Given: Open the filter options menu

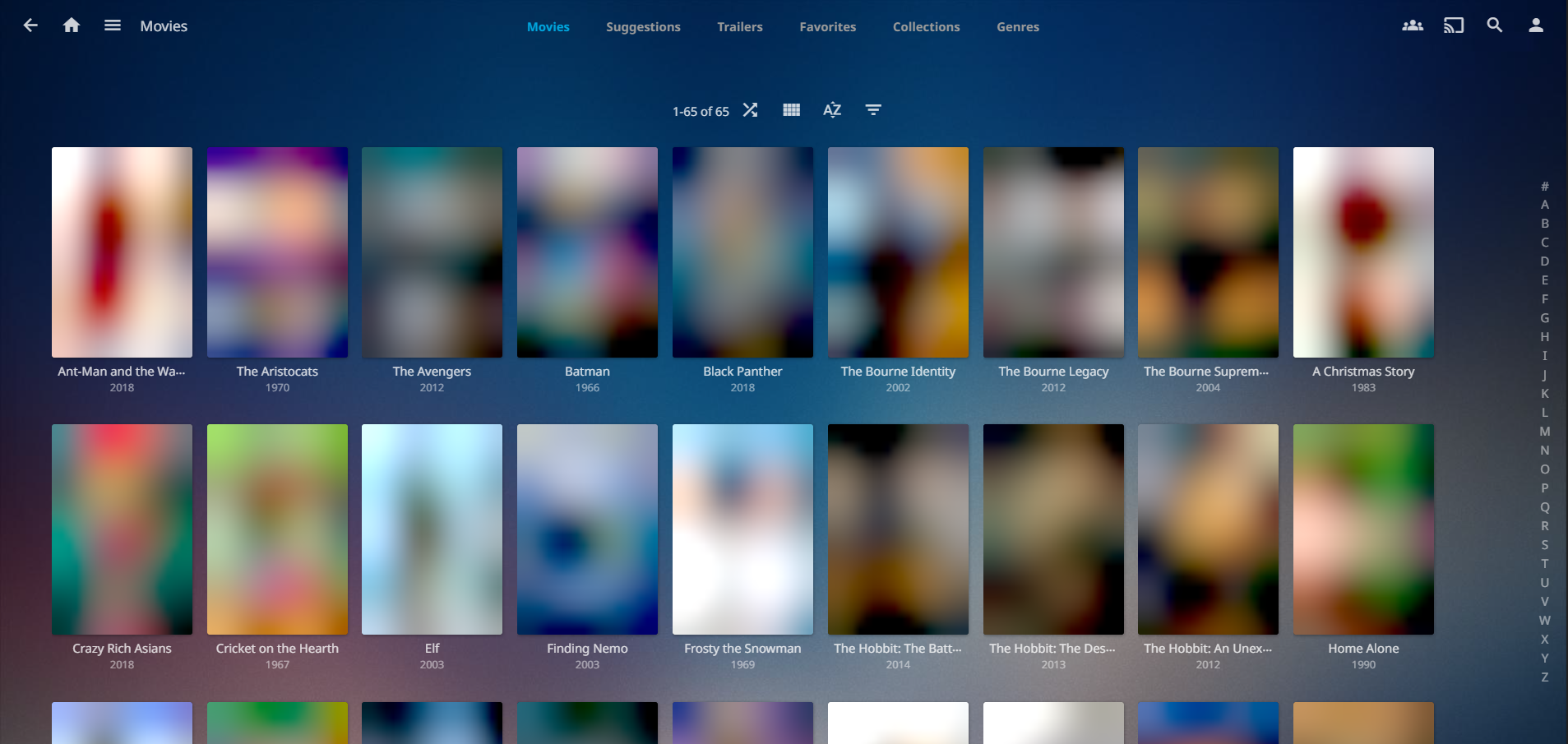Looking at the screenshot, I should (x=873, y=110).
